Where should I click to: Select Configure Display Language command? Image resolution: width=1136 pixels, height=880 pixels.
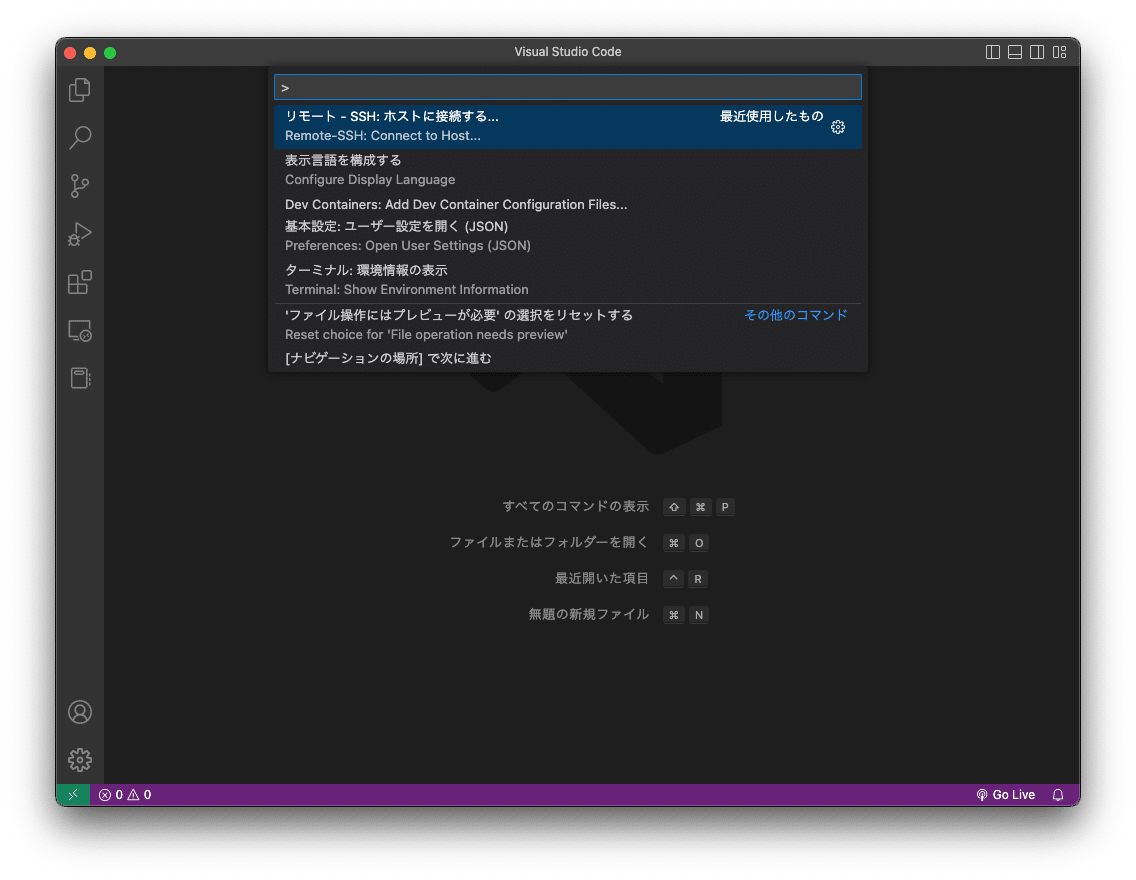point(568,170)
